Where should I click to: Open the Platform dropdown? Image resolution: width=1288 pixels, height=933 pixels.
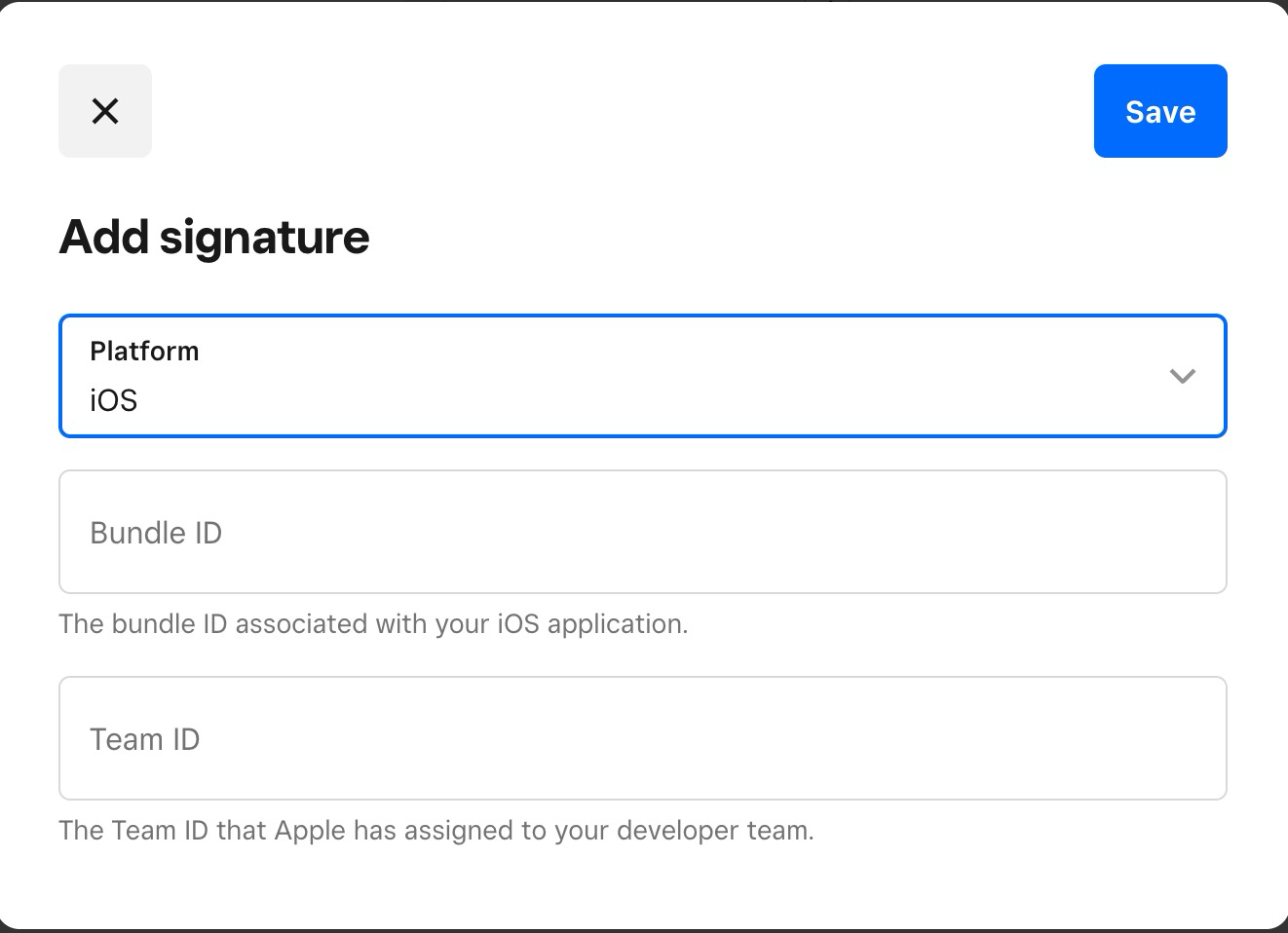tap(642, 376)
